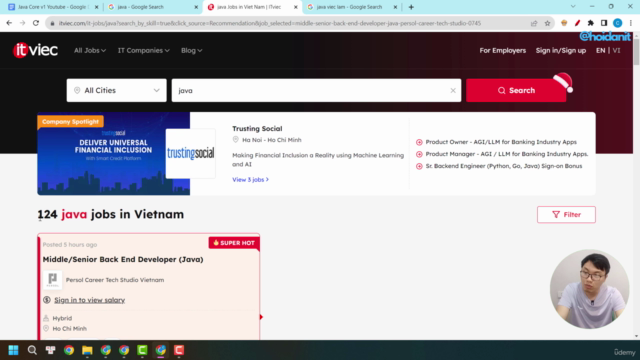640x360 pixels.
Task: Click Sign in to view salary
Action: pos(89,300)
